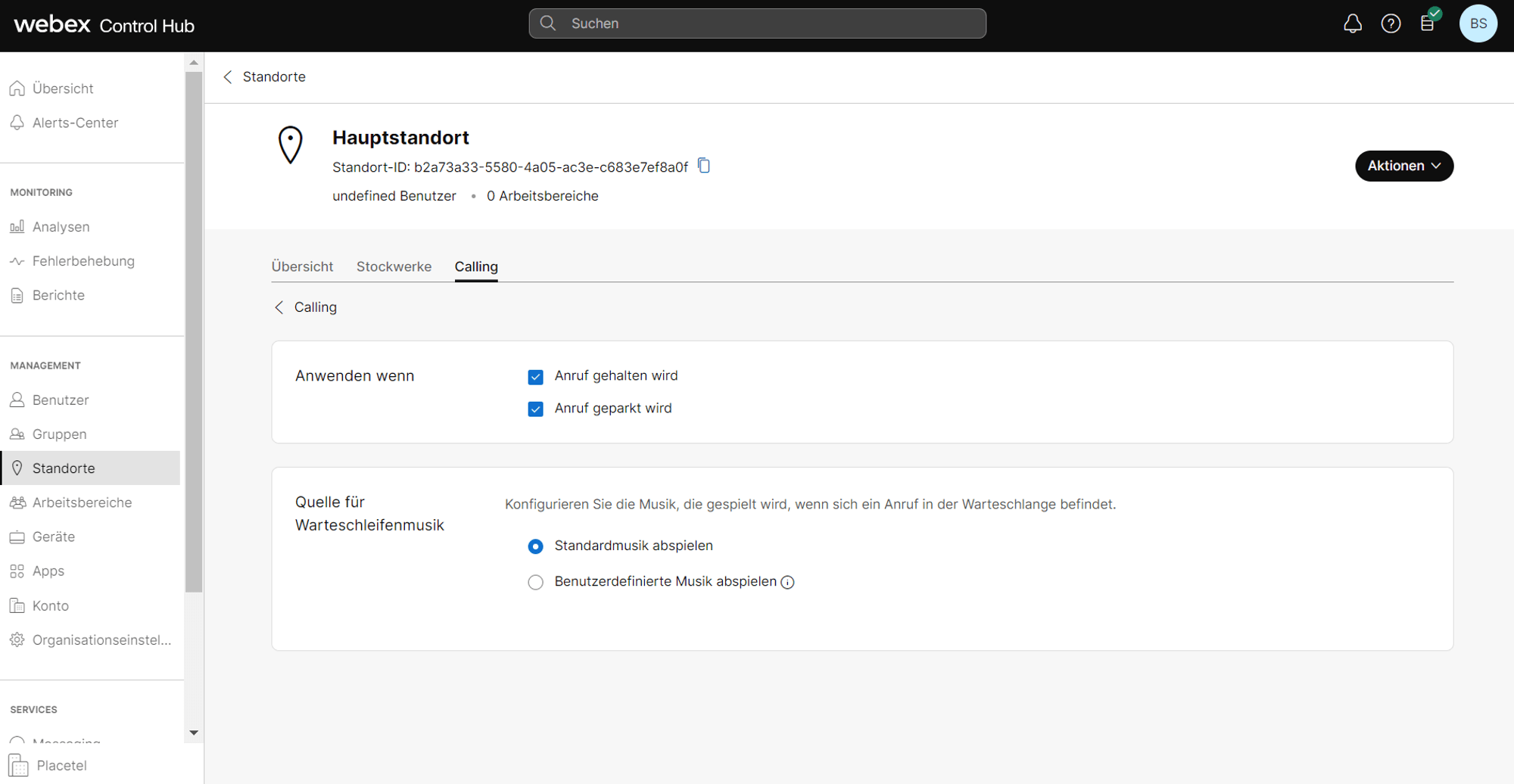Screen dimensions: 1514x784
Task: Open Arbeitsbereiche in the sidebar
Action: (82, 502)
